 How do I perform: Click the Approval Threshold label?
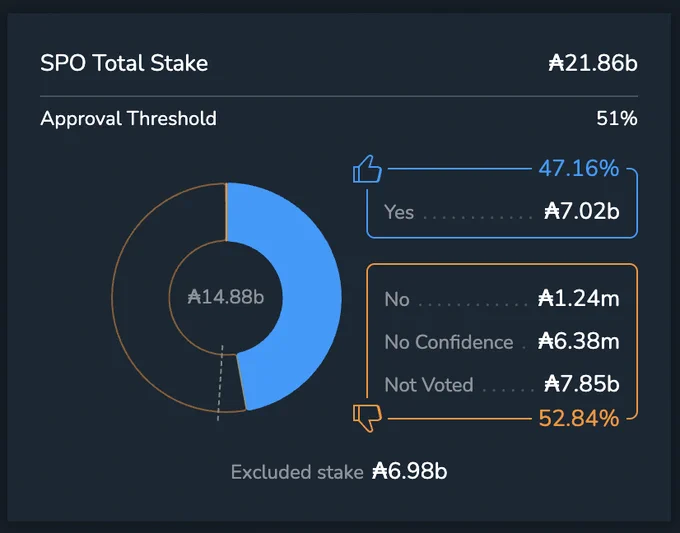coord(128,118)
